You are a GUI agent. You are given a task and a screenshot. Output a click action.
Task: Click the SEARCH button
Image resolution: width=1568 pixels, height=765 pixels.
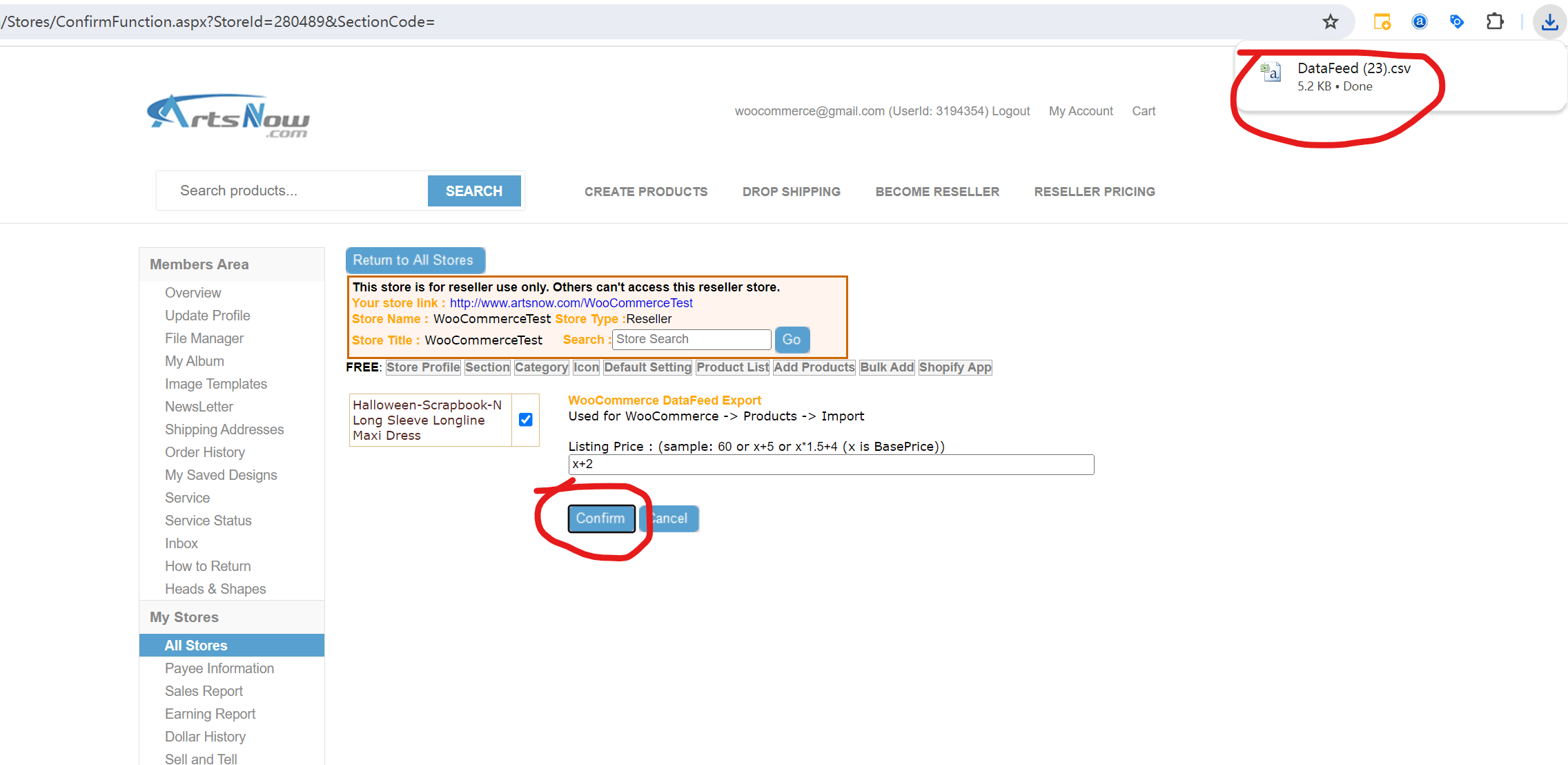pyautogui.click(x=474, y=191)
